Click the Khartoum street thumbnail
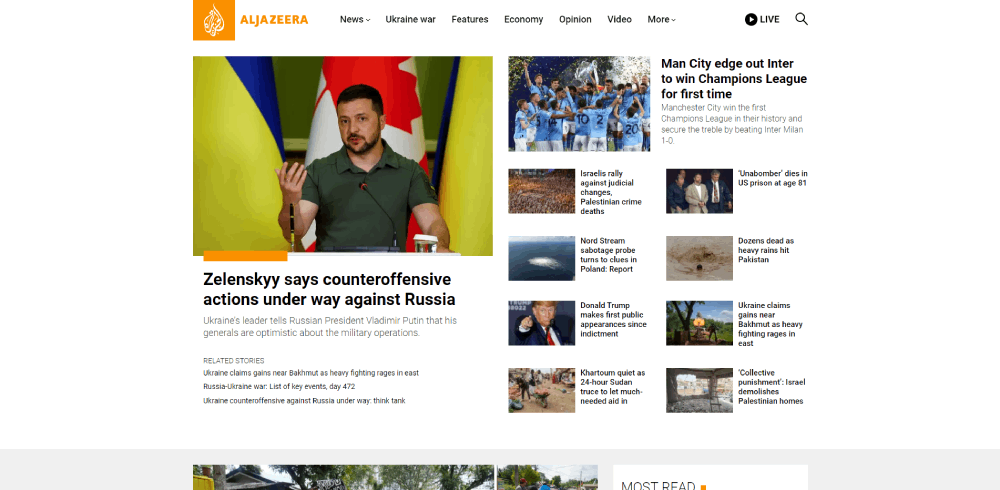Viewport: 1000px width, 490px height. coord(541,390)
